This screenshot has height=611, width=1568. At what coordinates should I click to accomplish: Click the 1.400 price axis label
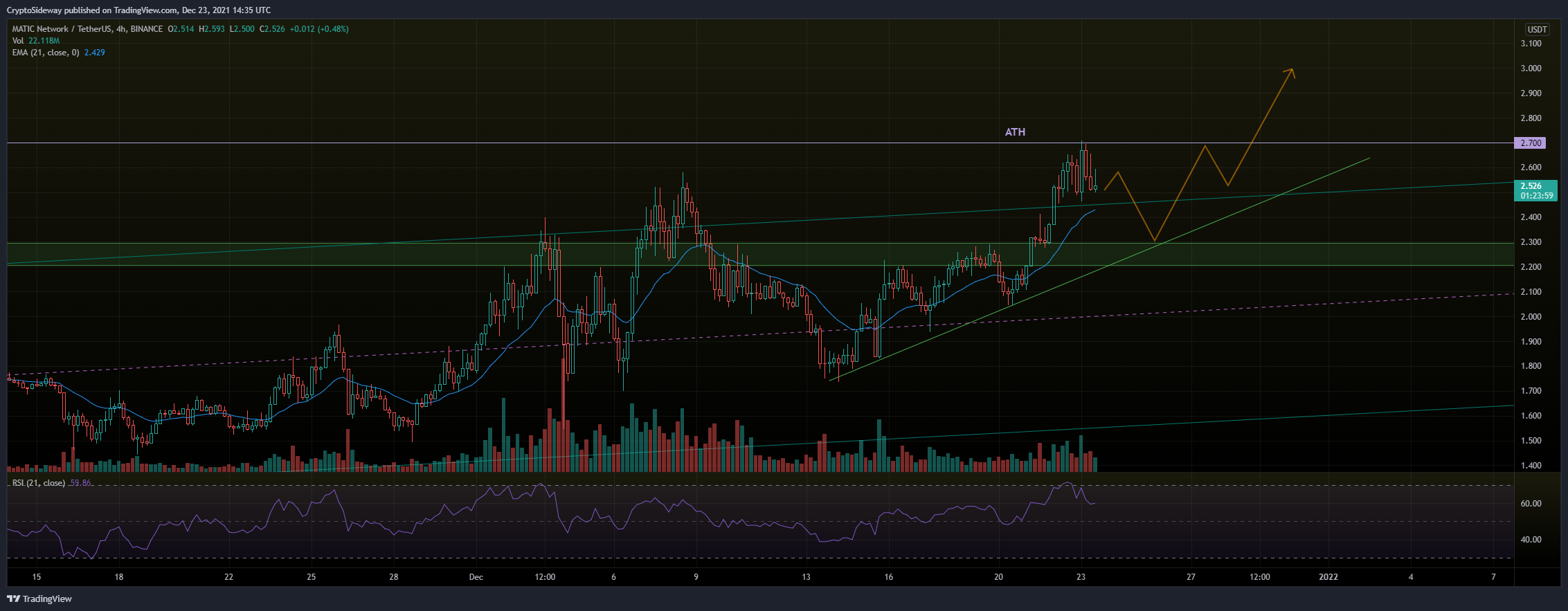(x=1531, y=466)
